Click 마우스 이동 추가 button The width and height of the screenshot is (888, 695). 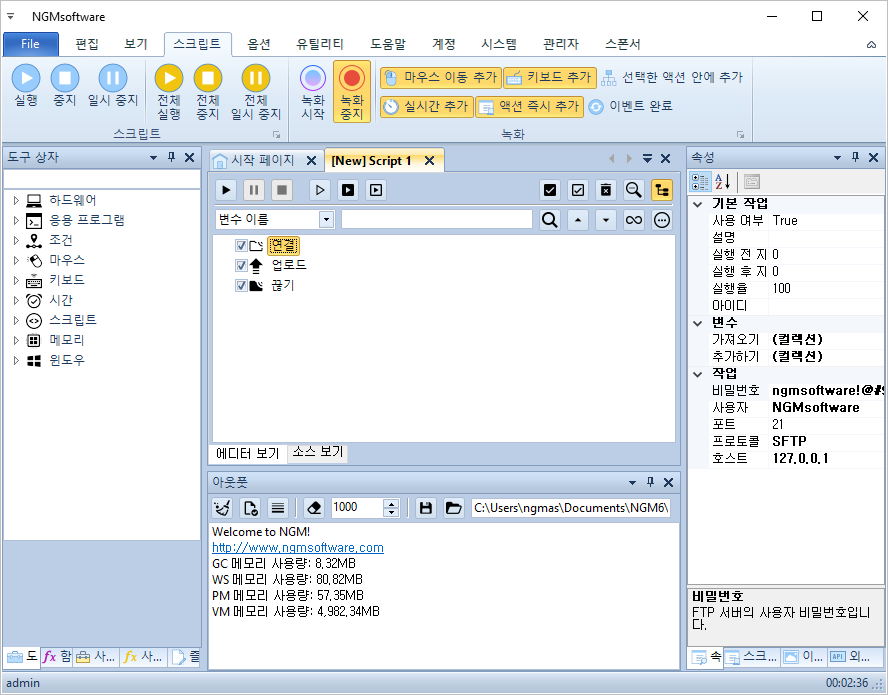[441, 78]
